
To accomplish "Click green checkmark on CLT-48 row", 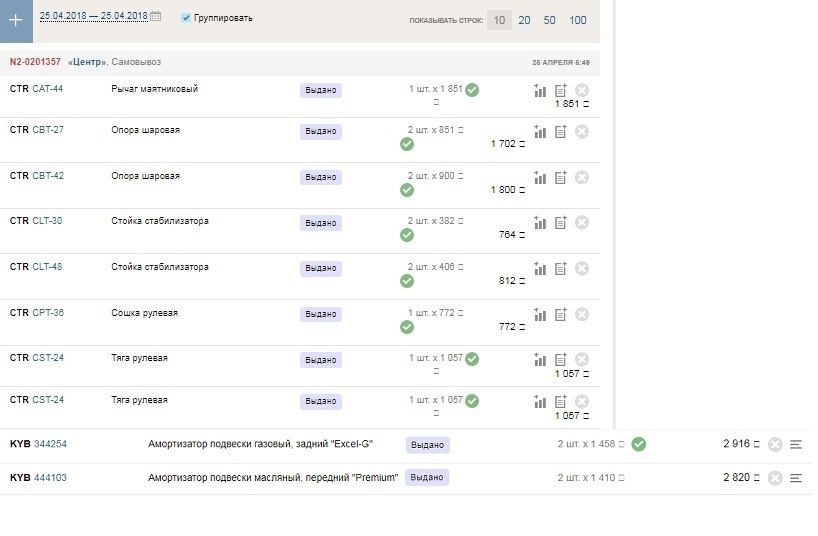I will click(x=407, y=281).
